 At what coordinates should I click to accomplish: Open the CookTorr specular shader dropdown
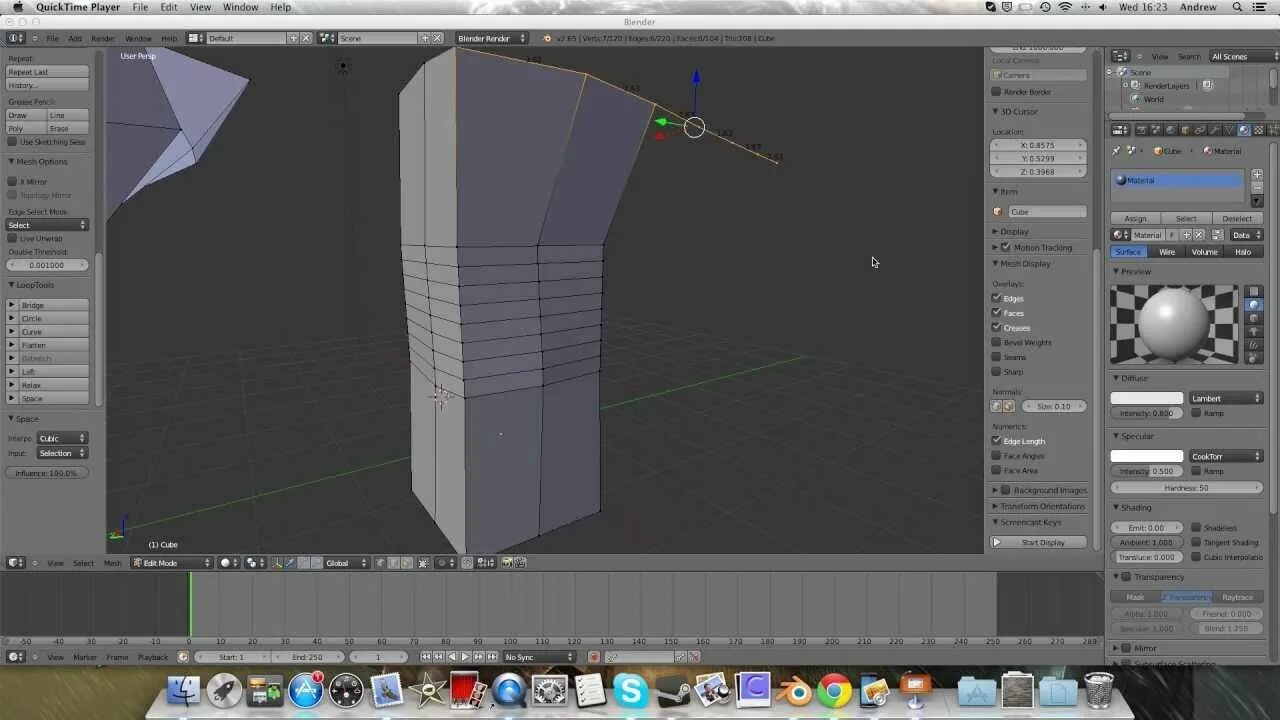point(1225,456)
